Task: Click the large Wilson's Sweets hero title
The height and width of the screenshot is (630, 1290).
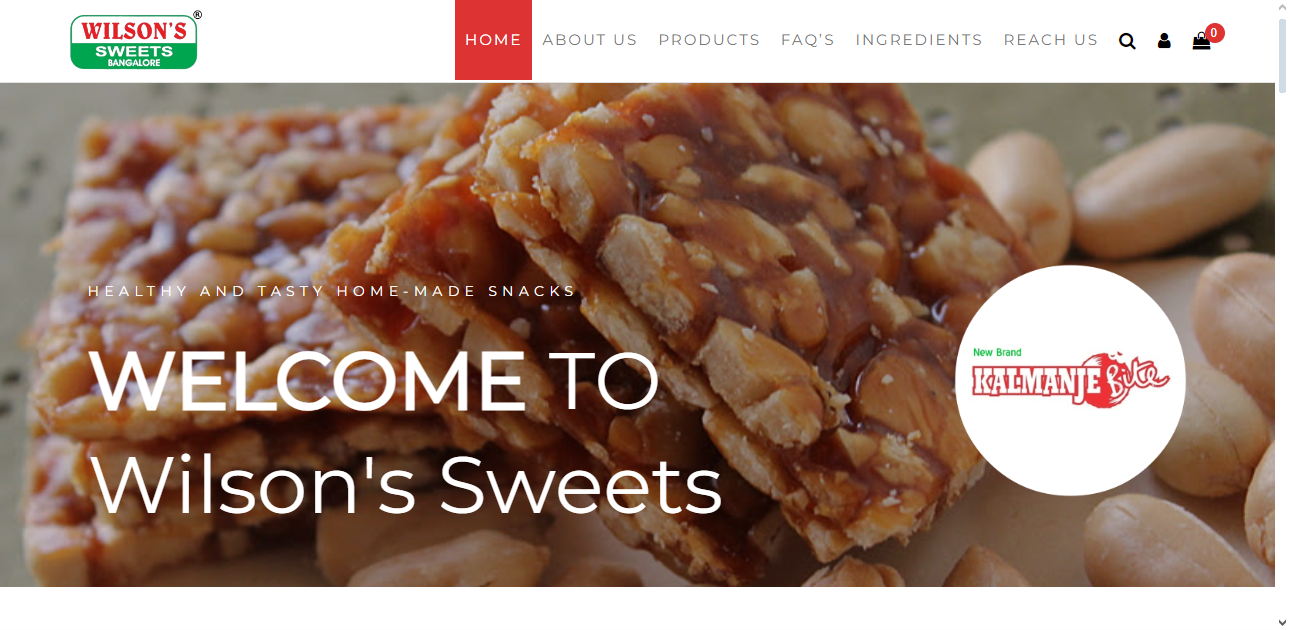Action: (406, 484)
